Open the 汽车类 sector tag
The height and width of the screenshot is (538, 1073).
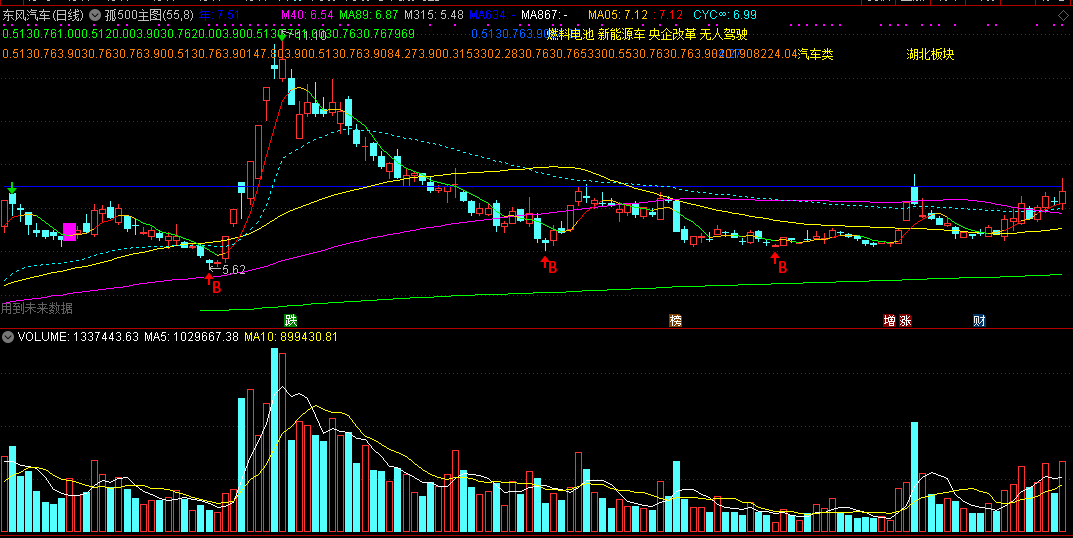816,54
